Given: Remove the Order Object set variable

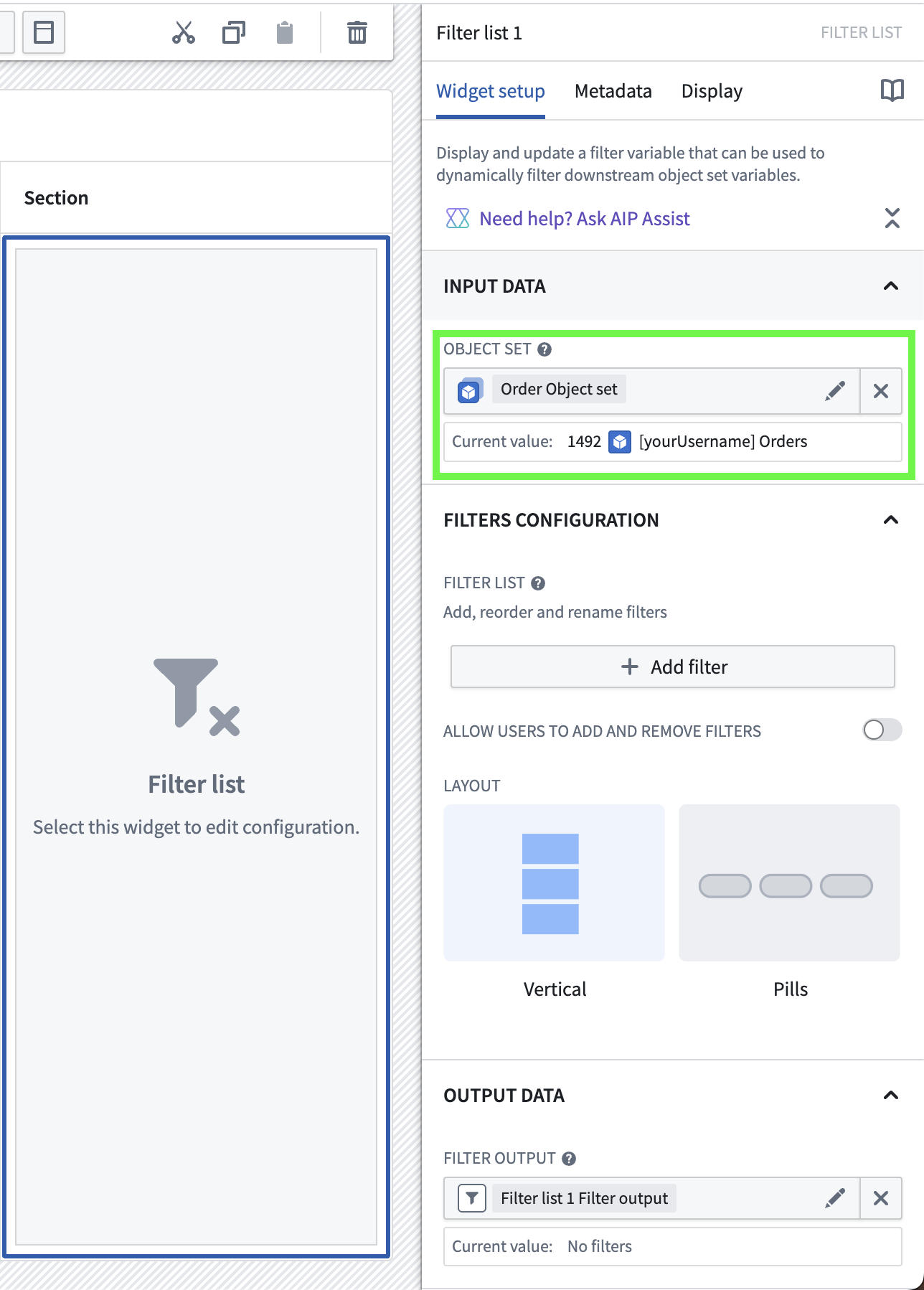Looking at the screenshot, I should point(881,391).
